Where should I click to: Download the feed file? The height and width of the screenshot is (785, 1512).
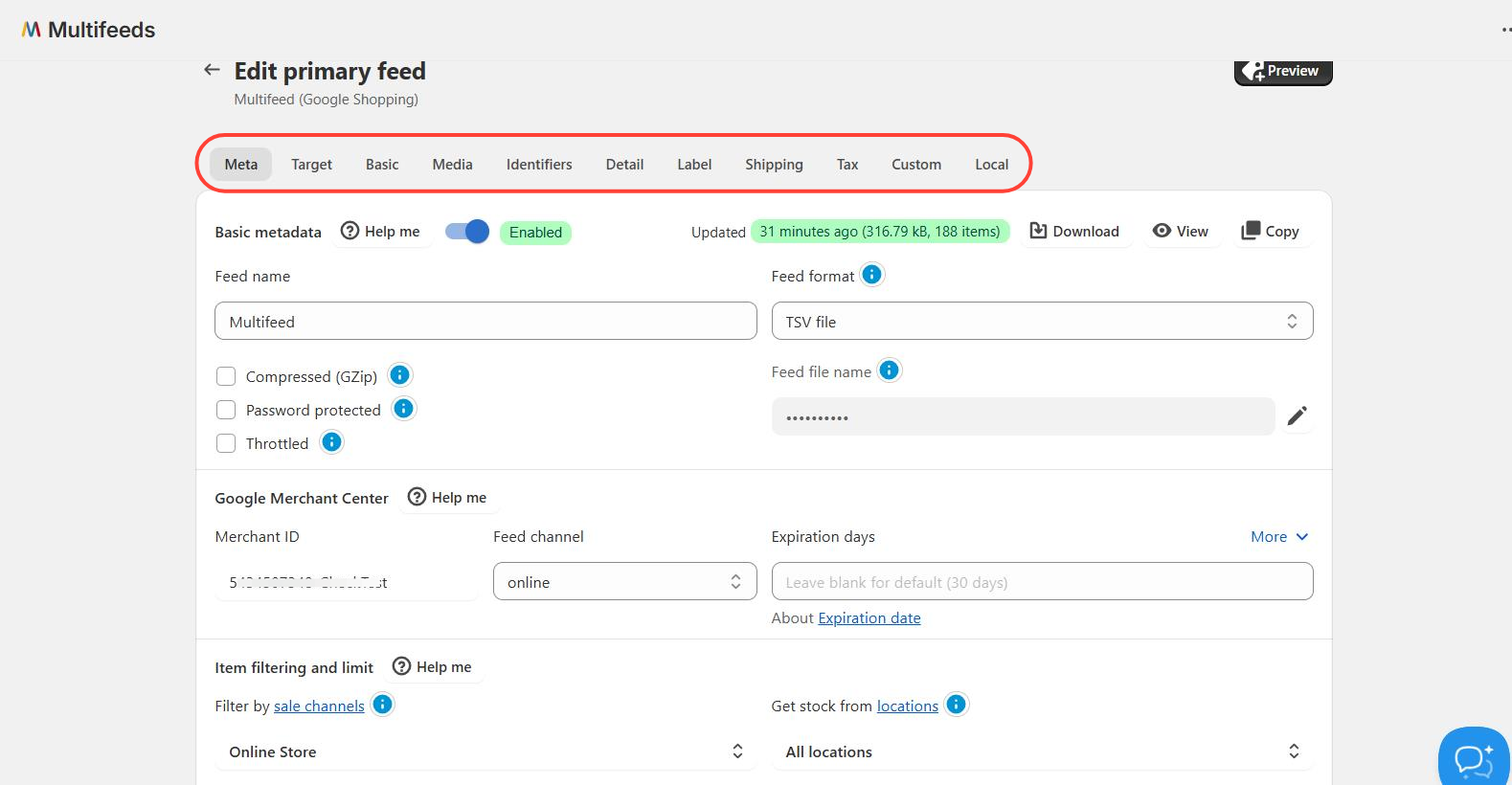[1074, 232]
